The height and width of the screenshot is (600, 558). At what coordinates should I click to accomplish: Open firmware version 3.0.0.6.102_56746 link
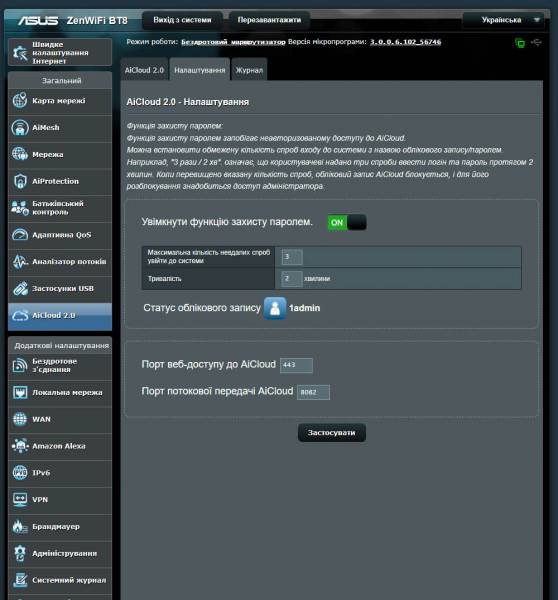(x=405, y=42)
